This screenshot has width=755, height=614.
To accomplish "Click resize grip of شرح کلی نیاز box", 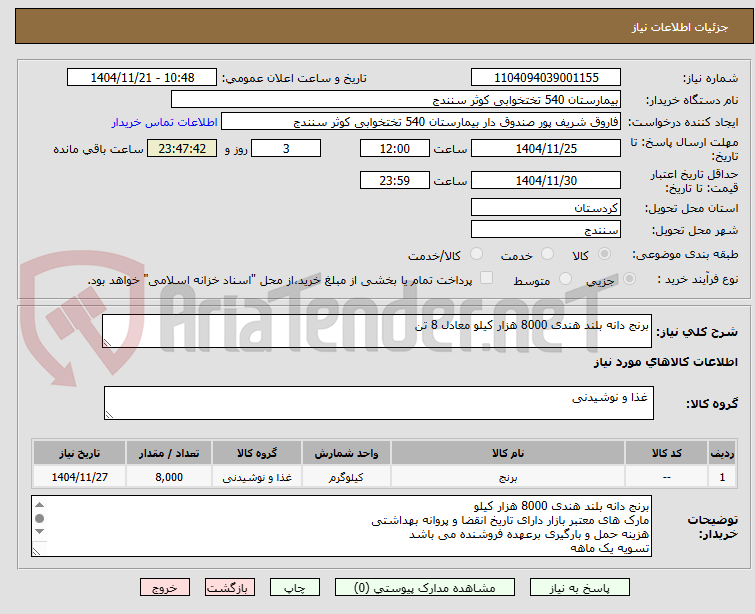I will point(107,343).
